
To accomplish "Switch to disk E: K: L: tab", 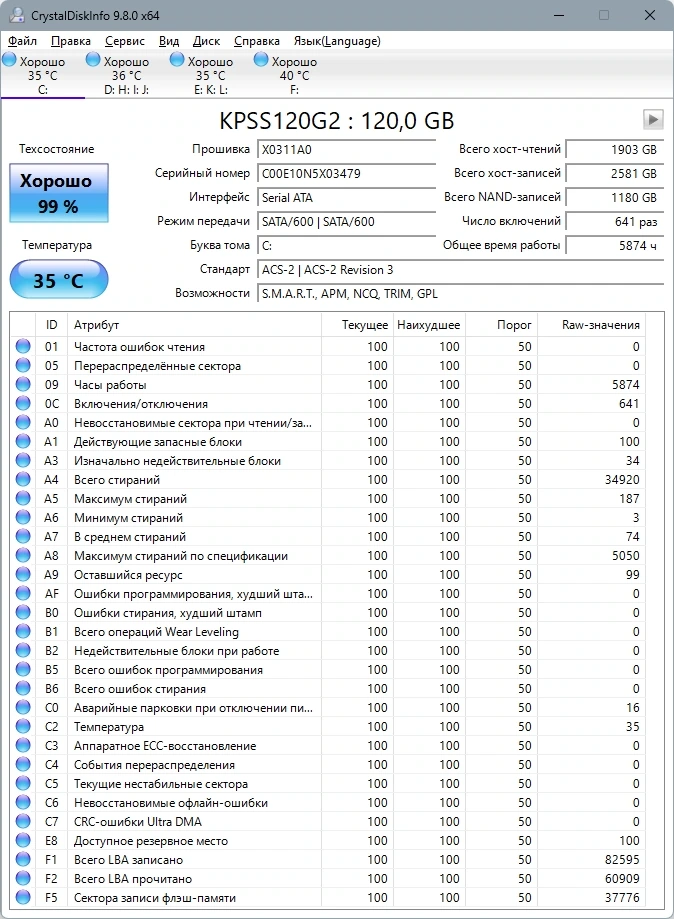I will (210, 74).
